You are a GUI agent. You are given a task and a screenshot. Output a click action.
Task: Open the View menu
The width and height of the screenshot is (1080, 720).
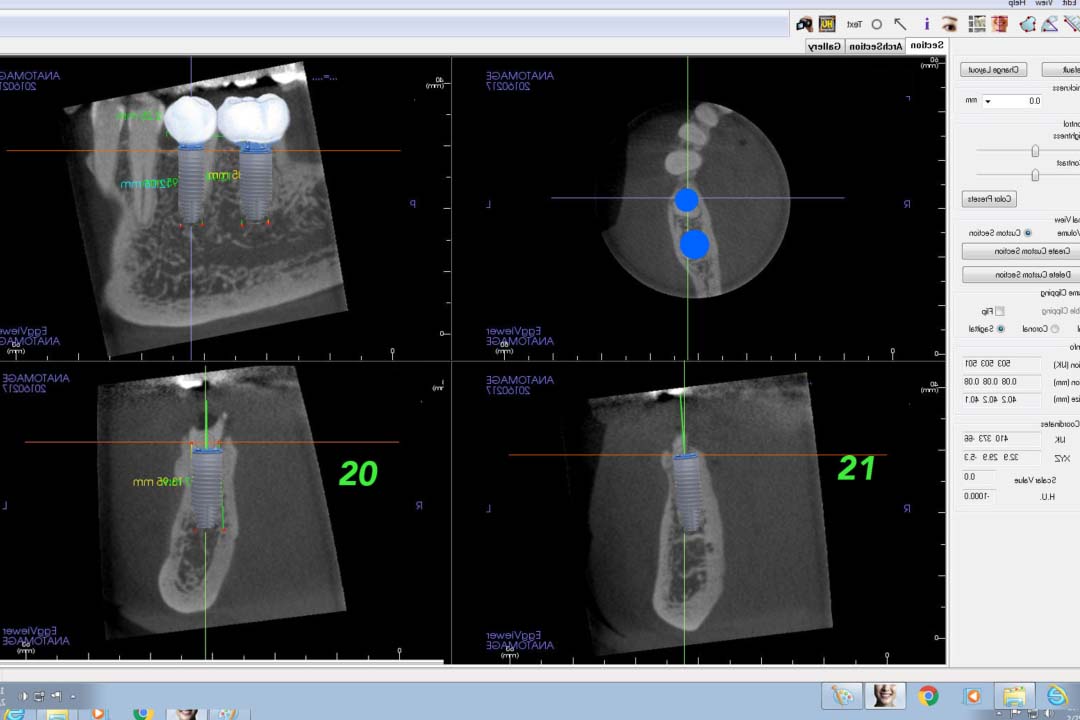coord(1044,3)
